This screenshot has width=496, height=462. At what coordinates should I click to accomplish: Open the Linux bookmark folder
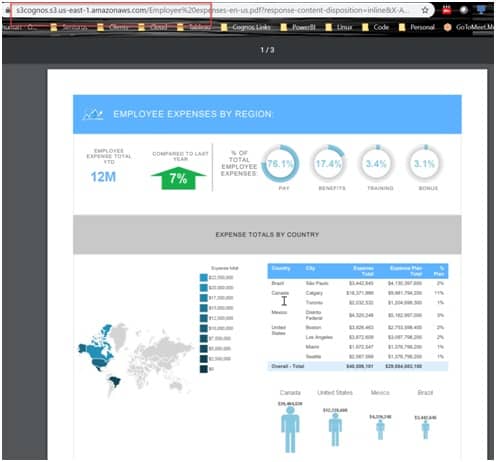tap(339, 27)
